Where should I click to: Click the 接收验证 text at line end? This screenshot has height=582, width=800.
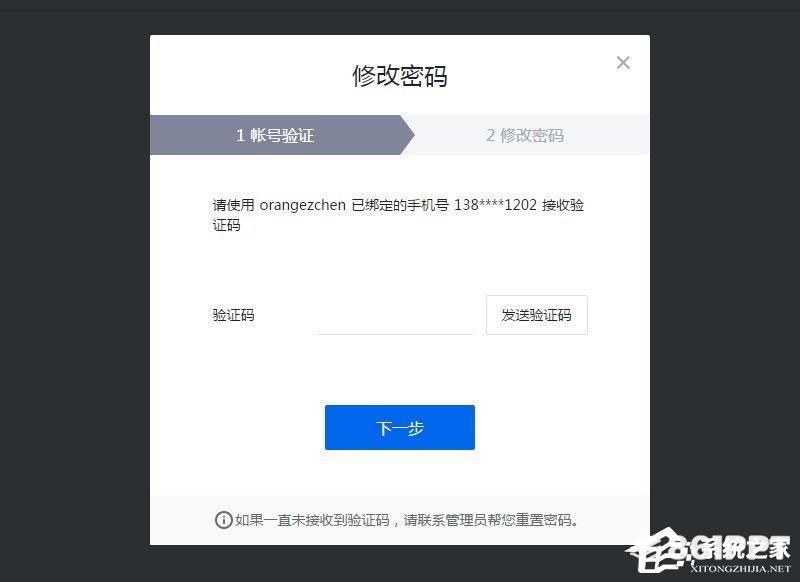tap(563, 205)
